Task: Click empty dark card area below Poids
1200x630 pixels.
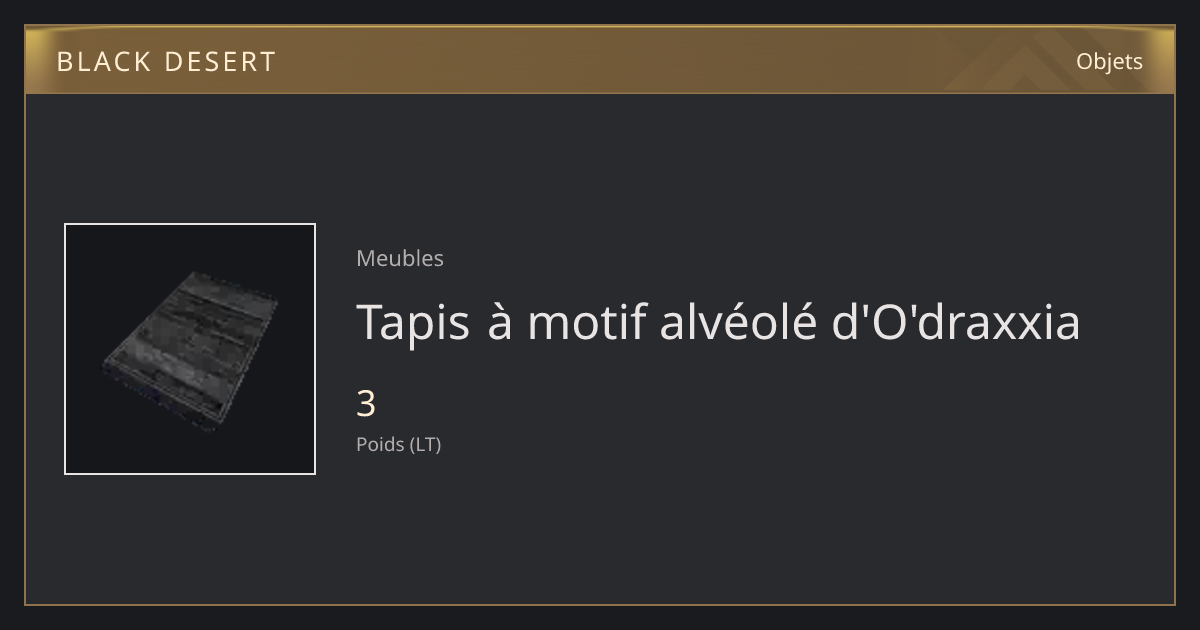Action: pos(700,530)
